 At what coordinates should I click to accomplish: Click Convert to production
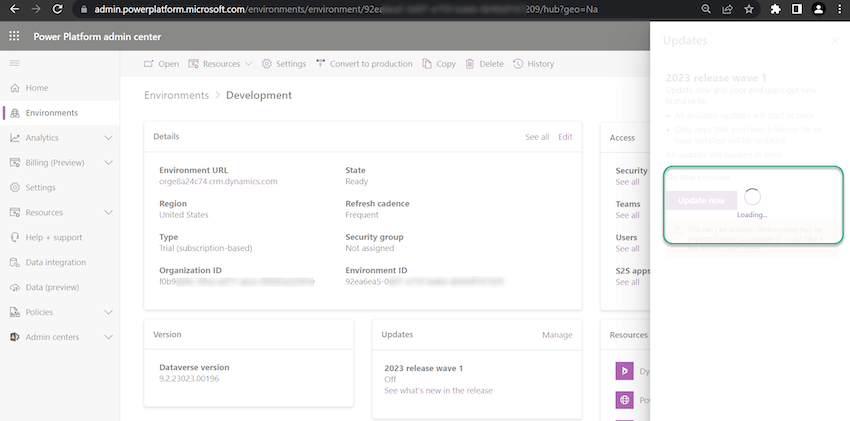(364, 64)
